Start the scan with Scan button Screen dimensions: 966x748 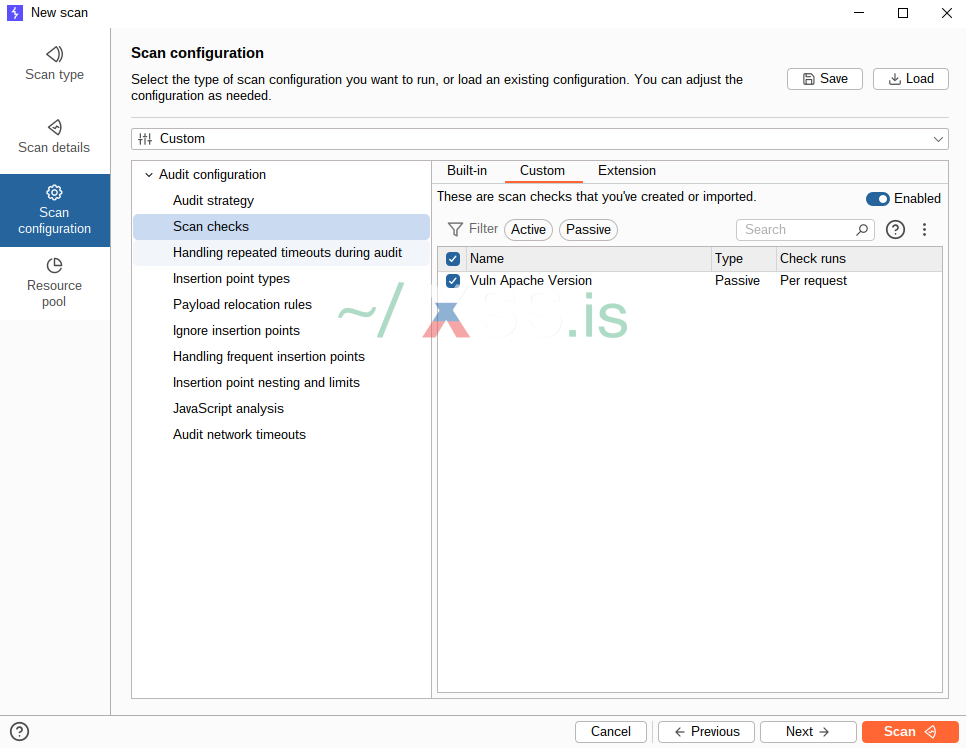pyautogui.click(x=910, y=731)
